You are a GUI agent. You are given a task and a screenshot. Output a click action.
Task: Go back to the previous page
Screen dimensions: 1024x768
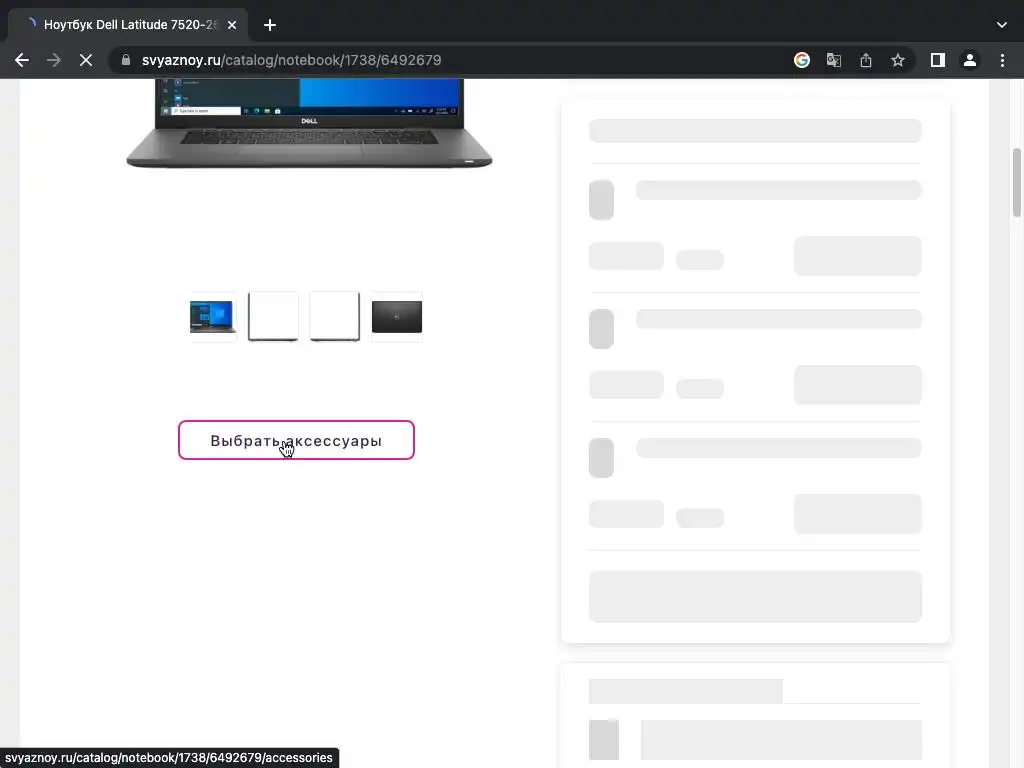(22, 60)
